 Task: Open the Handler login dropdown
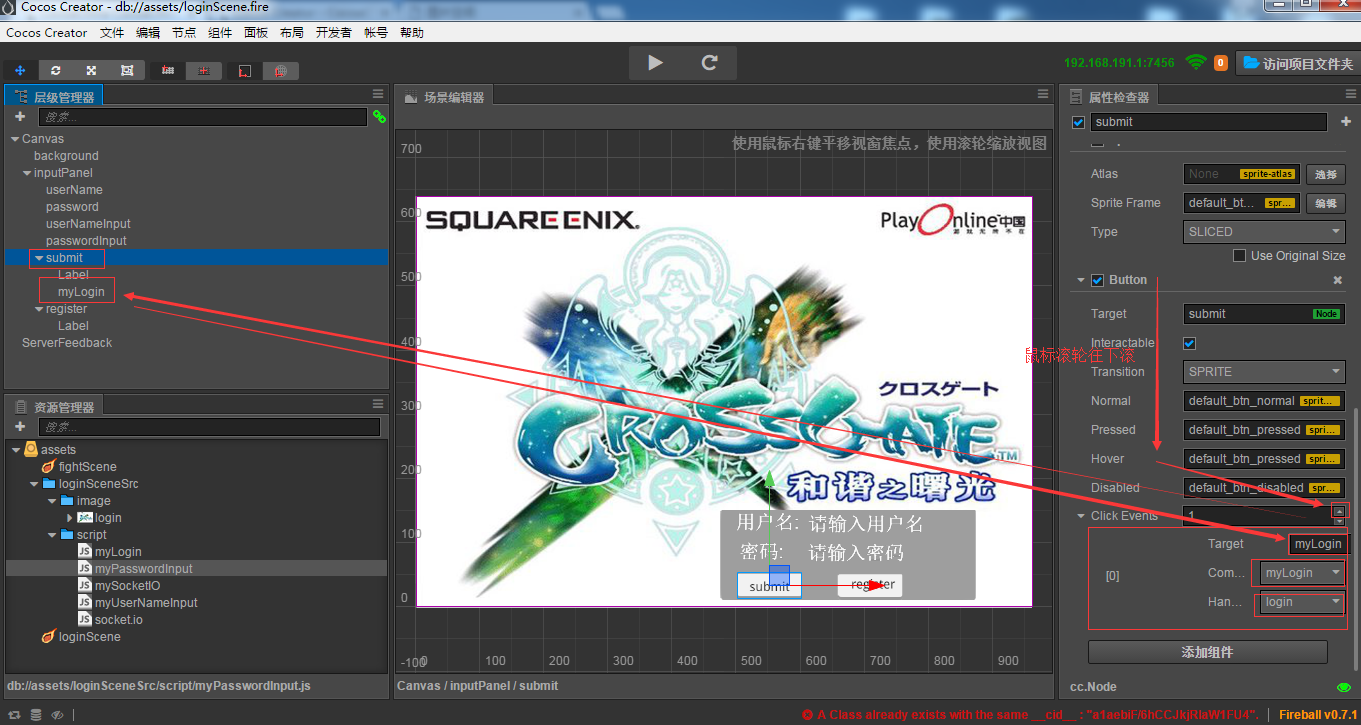1301,602
